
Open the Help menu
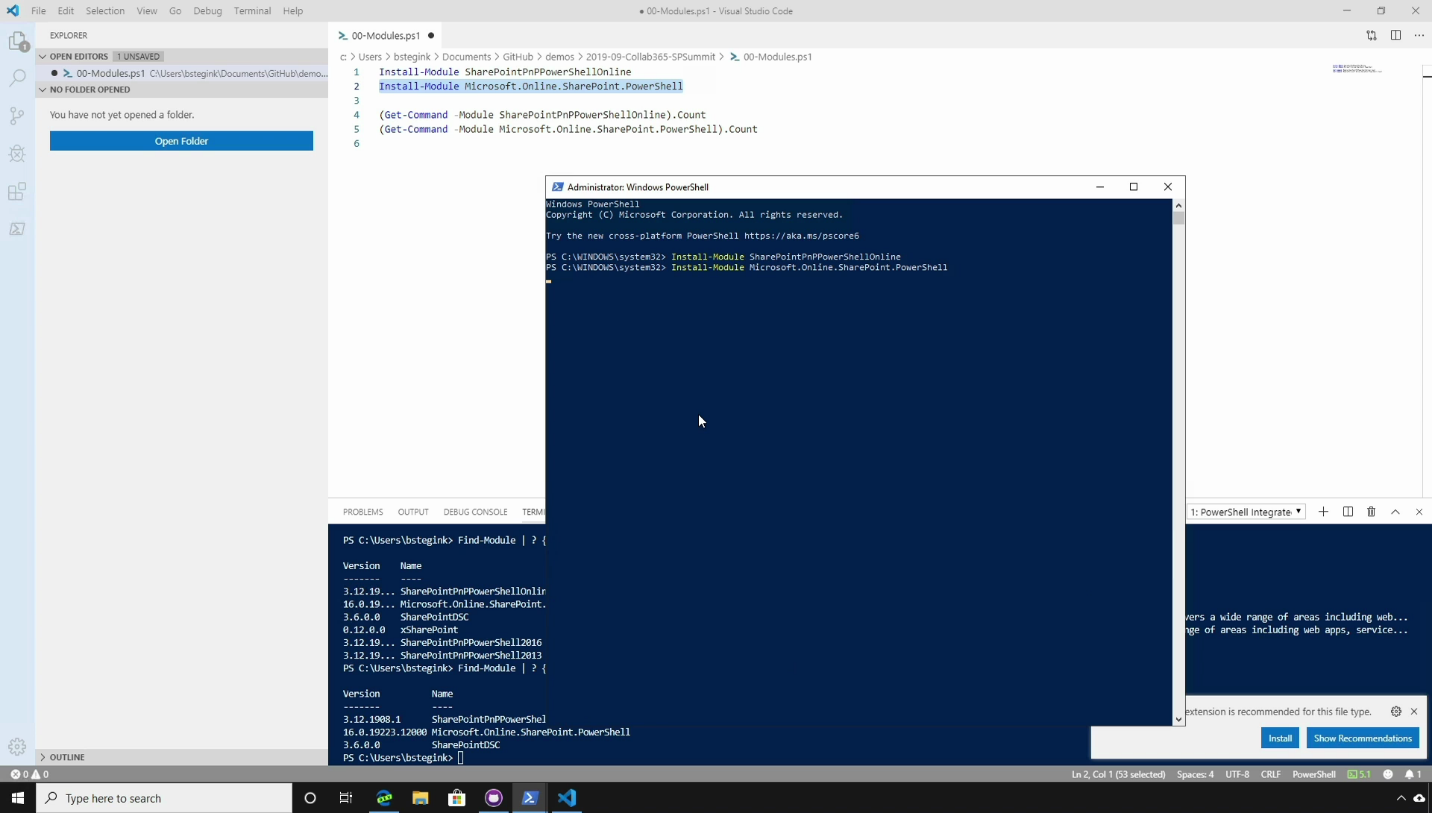coord(293,11)
